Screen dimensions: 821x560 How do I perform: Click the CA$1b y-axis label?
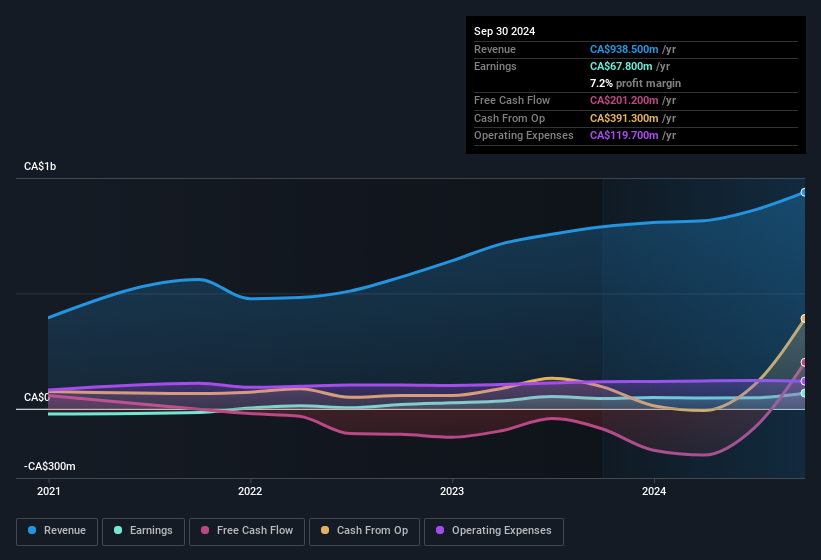pos(40,166)
